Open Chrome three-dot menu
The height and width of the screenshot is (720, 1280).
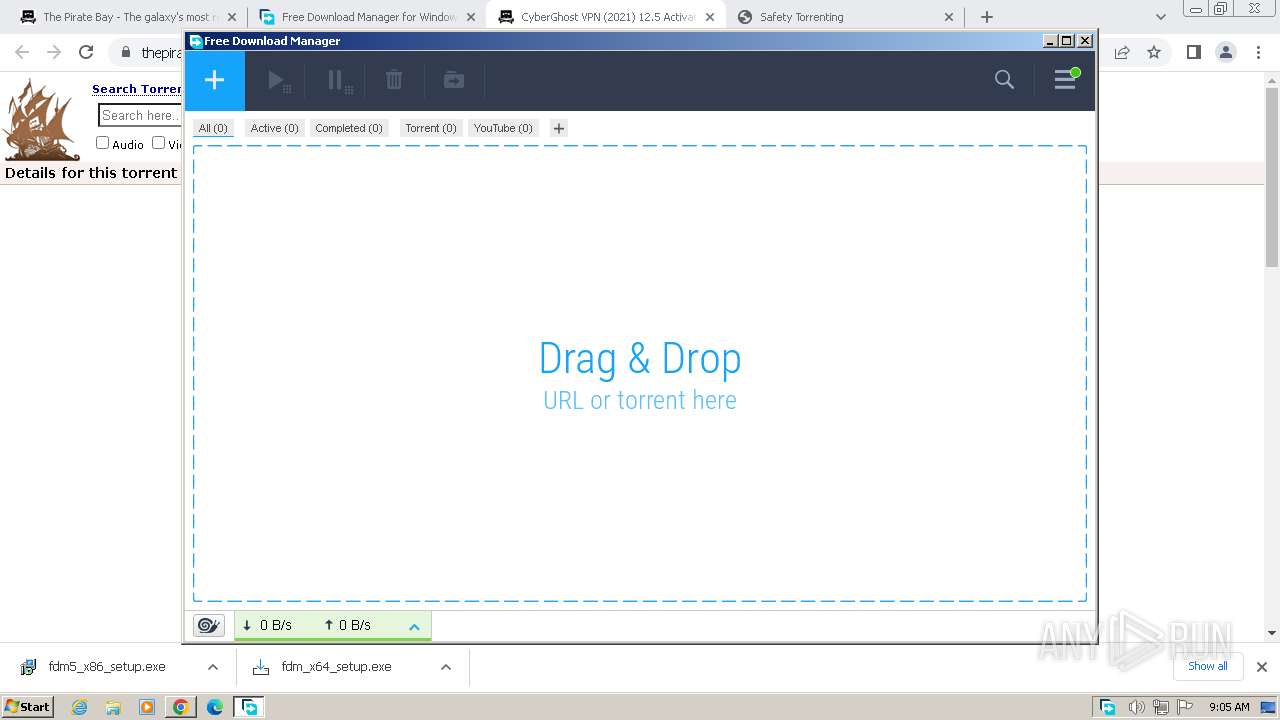(x=1259, y=52)
